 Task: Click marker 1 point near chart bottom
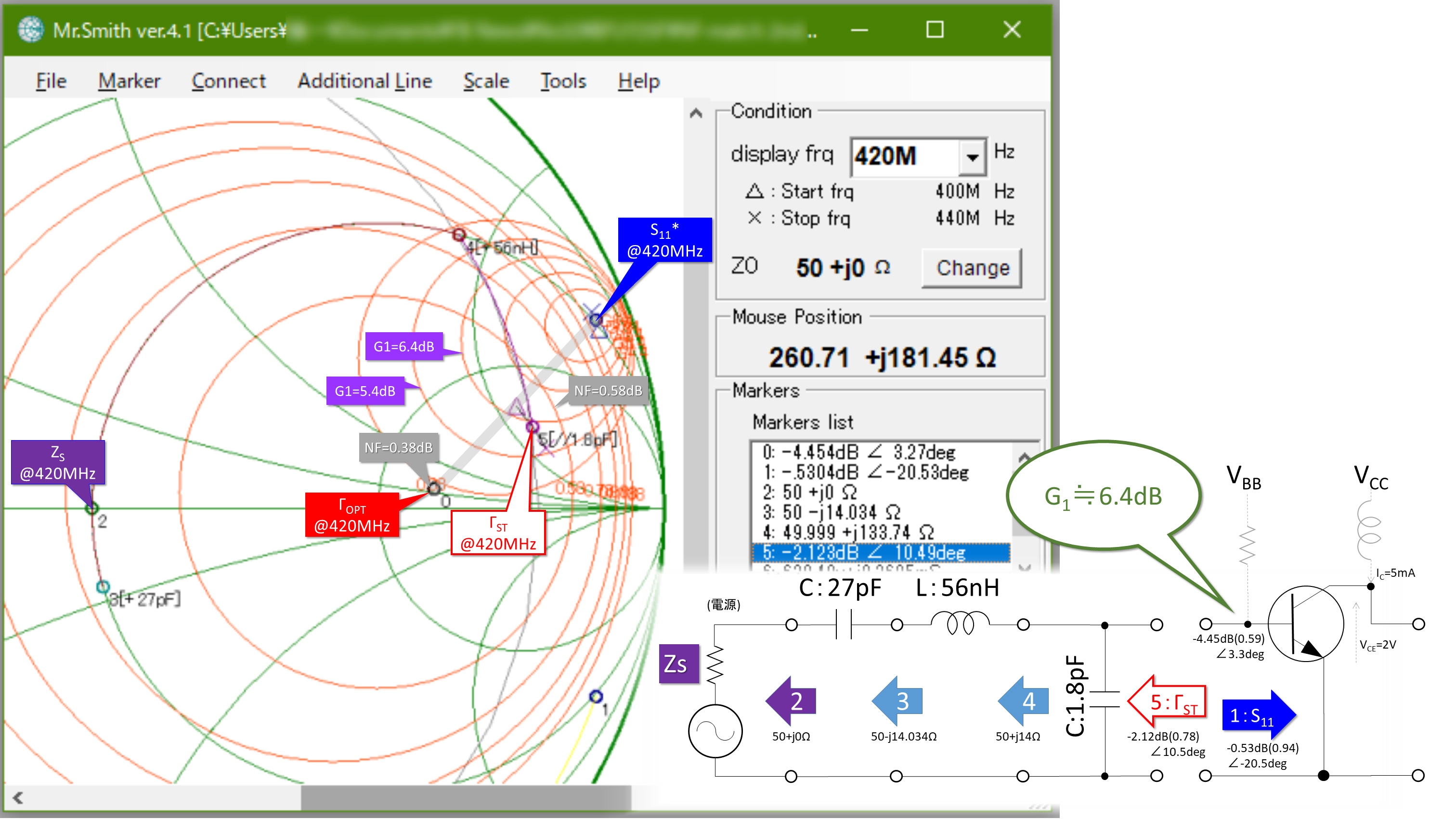point(596,696)
